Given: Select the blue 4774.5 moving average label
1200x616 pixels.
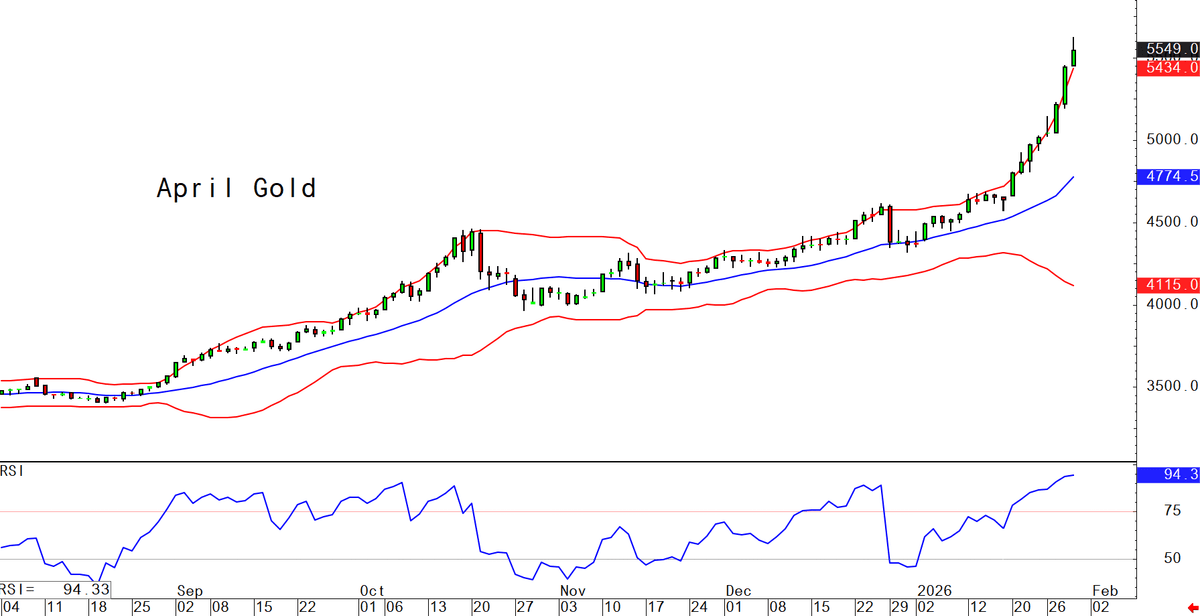Looking at the screenshot, I should tap(1167, 177).
